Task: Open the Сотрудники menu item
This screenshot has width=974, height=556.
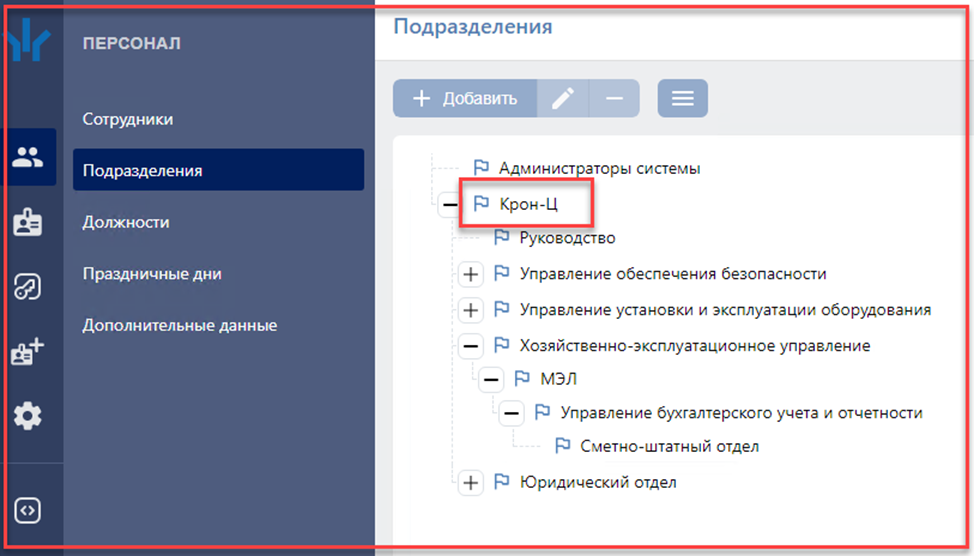Action: point(127,119)
